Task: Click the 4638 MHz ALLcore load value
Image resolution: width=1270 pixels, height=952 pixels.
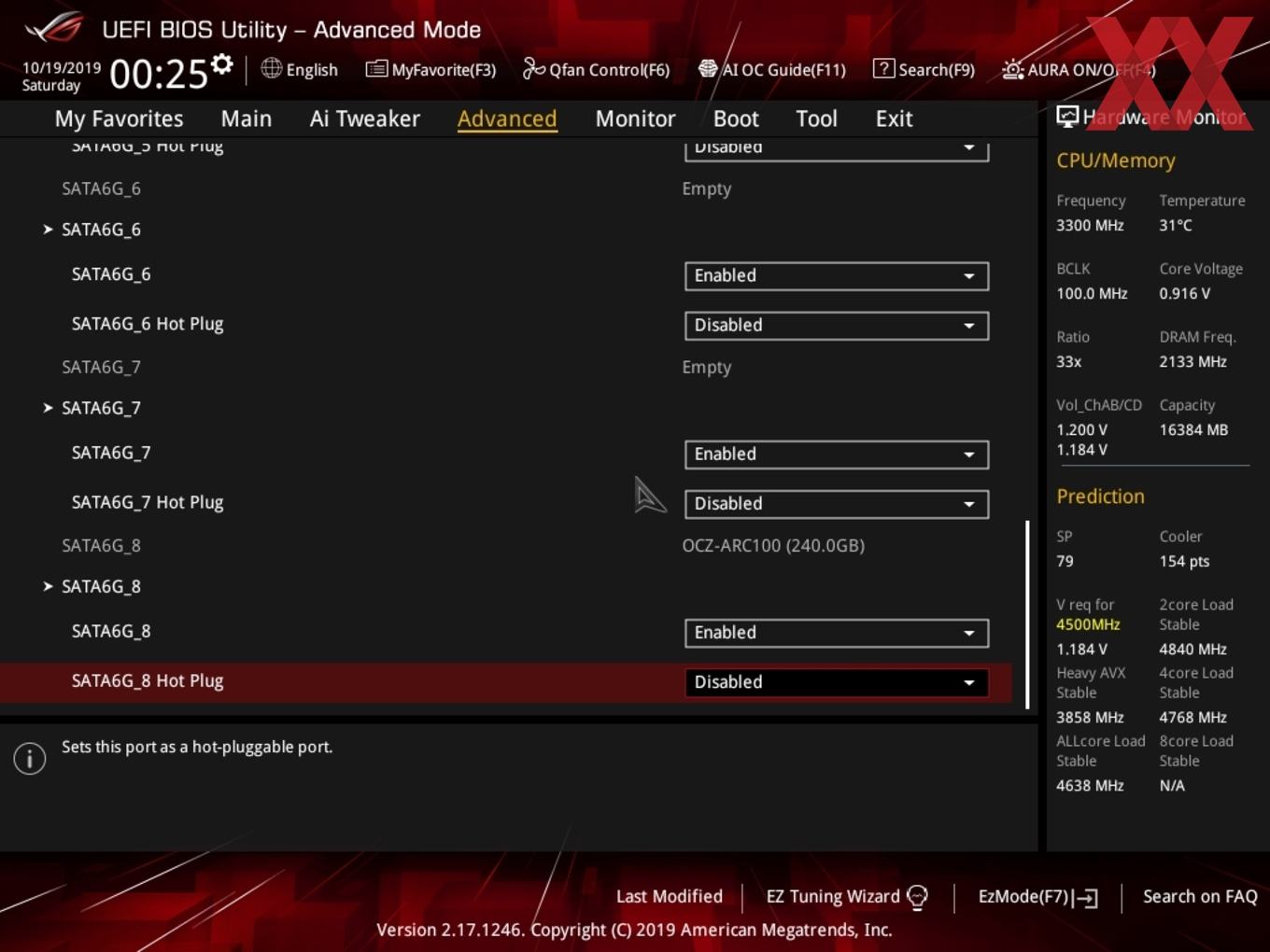Action: pyautogui.click(x=1090, y=786)
